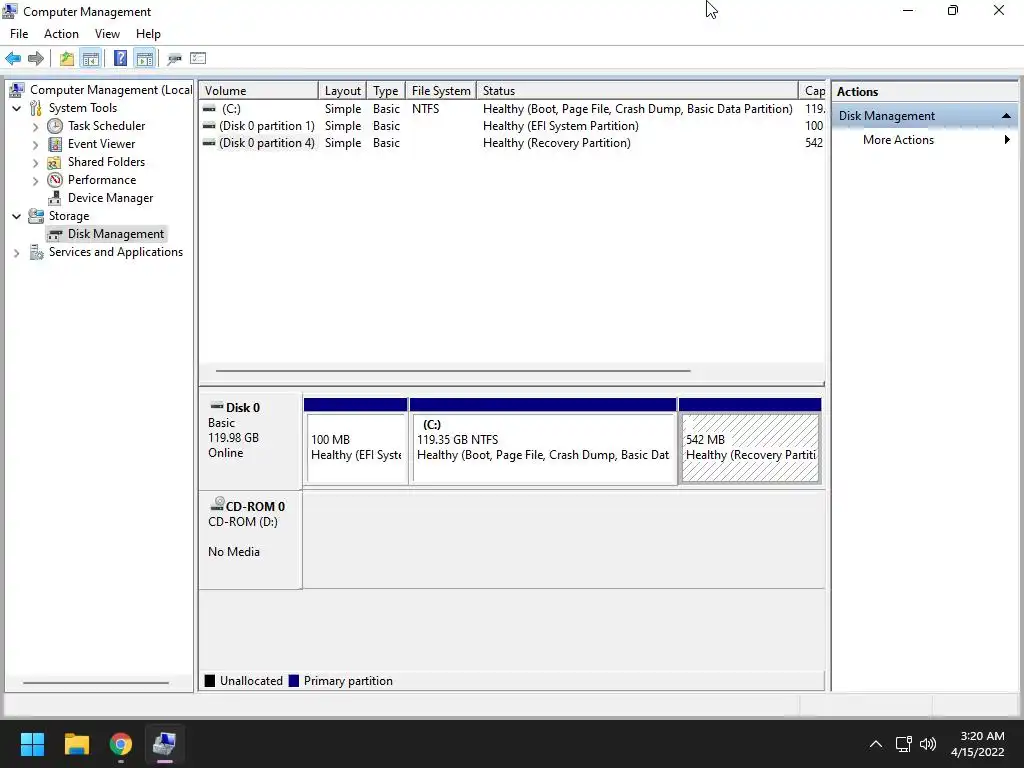Click the CD-ROM 0 disc icon
The width and height of the screenshot is (1024, 768).
coord(217,504)
